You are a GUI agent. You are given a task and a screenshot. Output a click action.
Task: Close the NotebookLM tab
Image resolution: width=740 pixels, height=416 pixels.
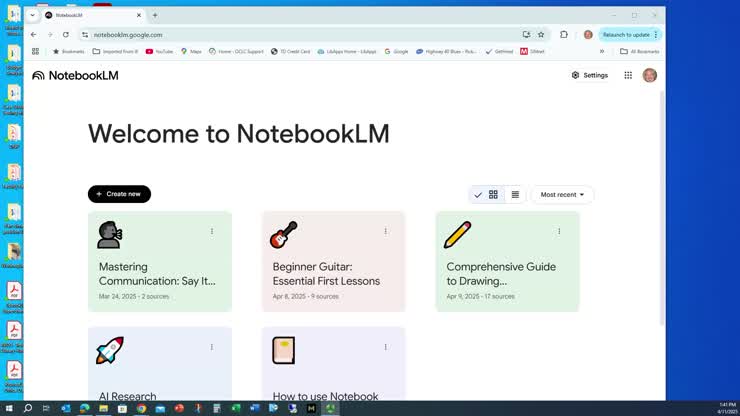139,15
